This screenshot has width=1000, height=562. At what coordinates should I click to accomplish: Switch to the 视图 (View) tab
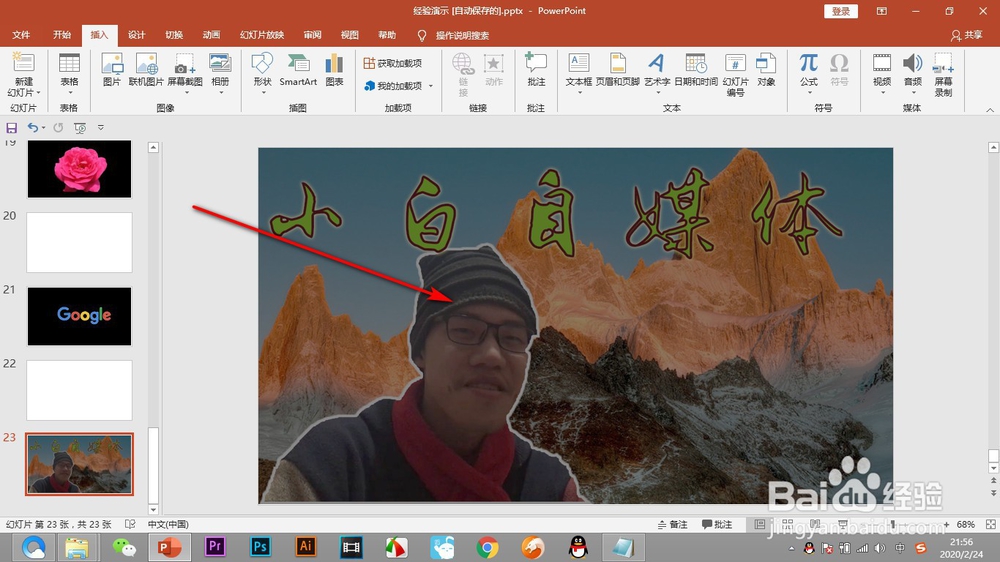pos(349,35)
